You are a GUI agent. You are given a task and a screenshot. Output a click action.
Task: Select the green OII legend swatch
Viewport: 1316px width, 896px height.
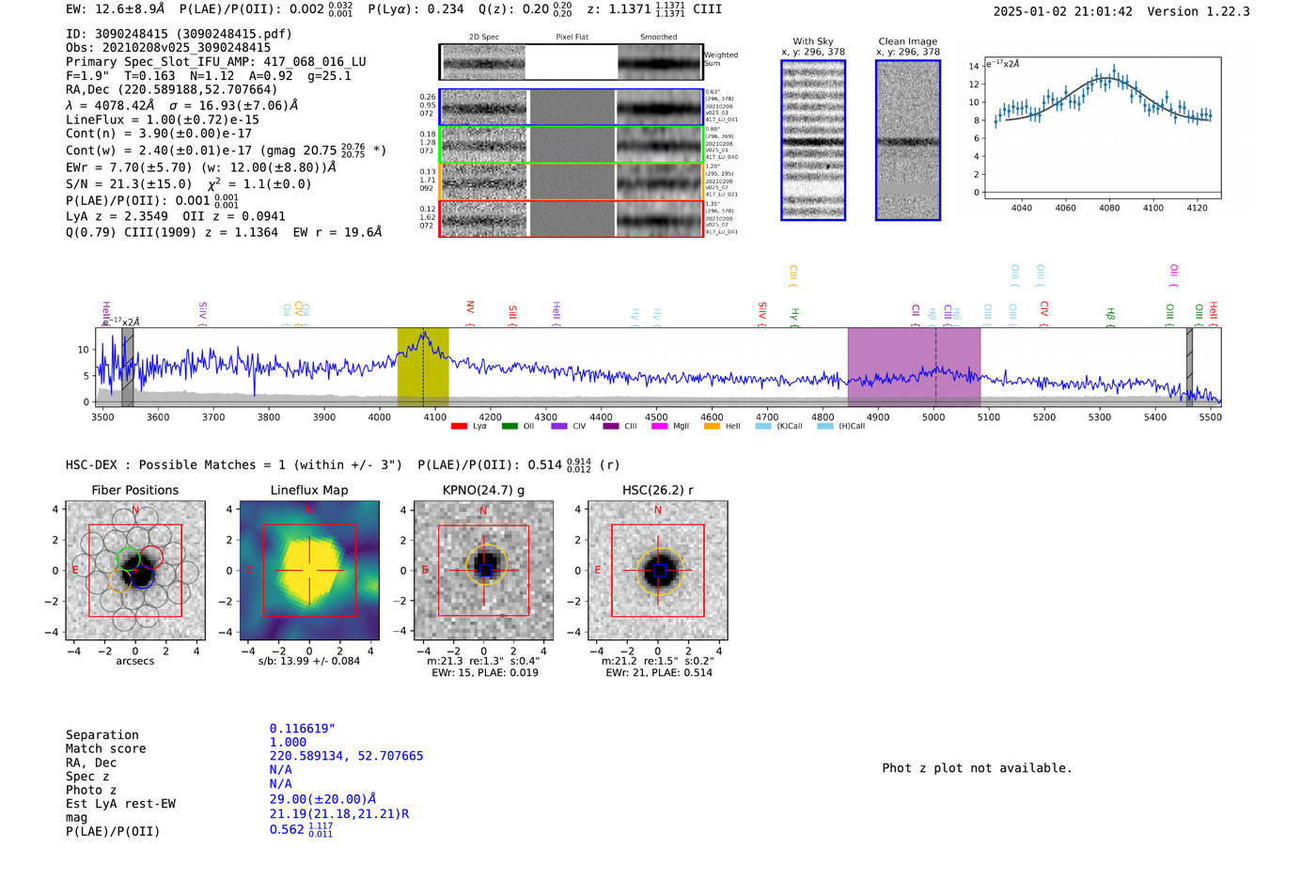(x=509, y=426)
